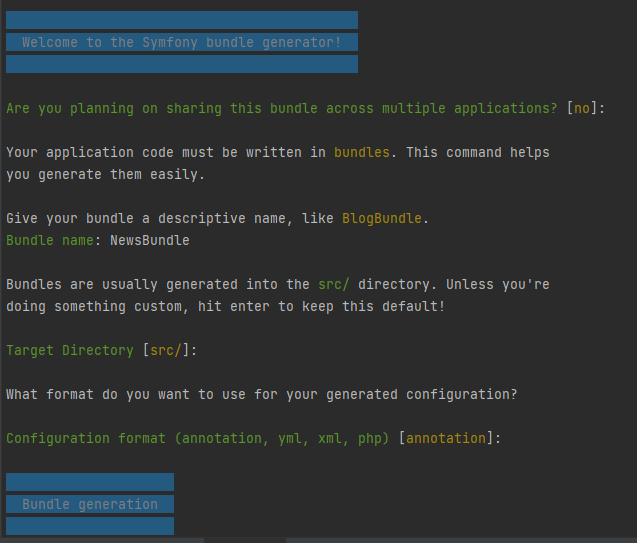The width and height of the screenshot is (637, 543).
Task: Click the yellow 'BlogBundle' example name
Action: coord(381,218)
